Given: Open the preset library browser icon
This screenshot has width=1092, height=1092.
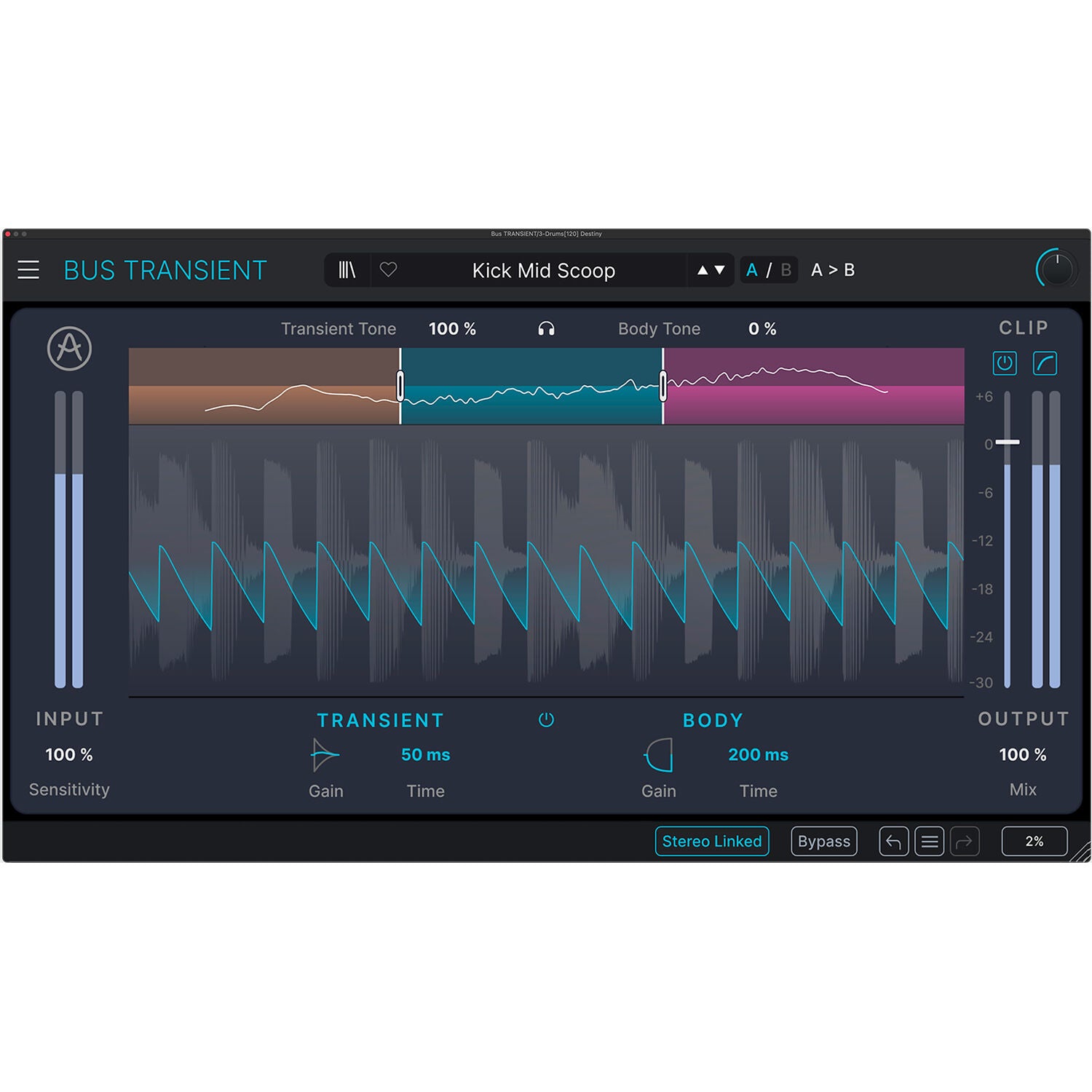Looking at the screenshot, I should click(347, 270).
